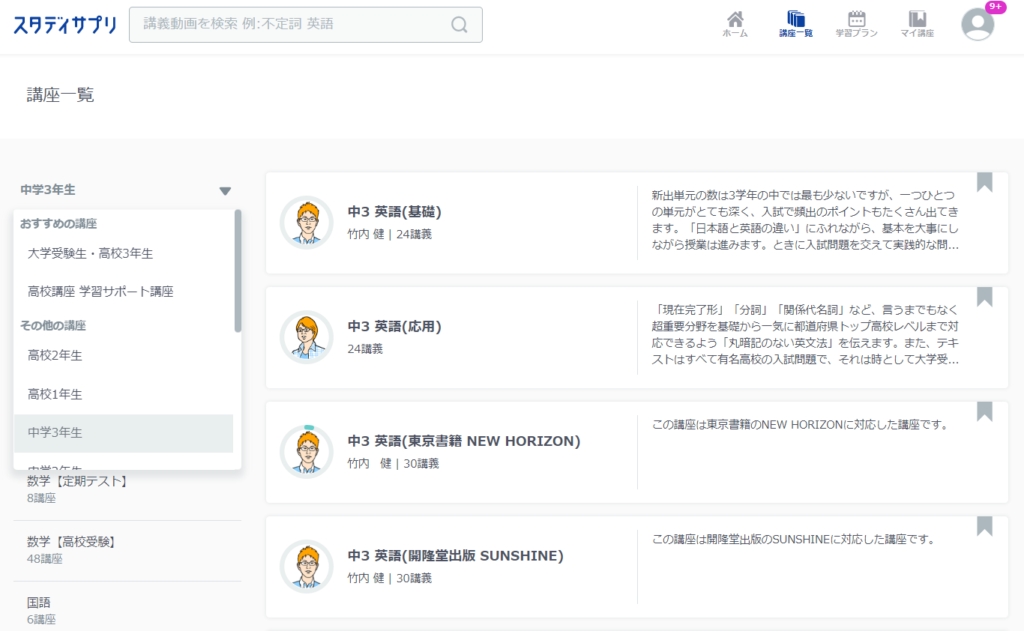Open the 国語 subject category

39,602
